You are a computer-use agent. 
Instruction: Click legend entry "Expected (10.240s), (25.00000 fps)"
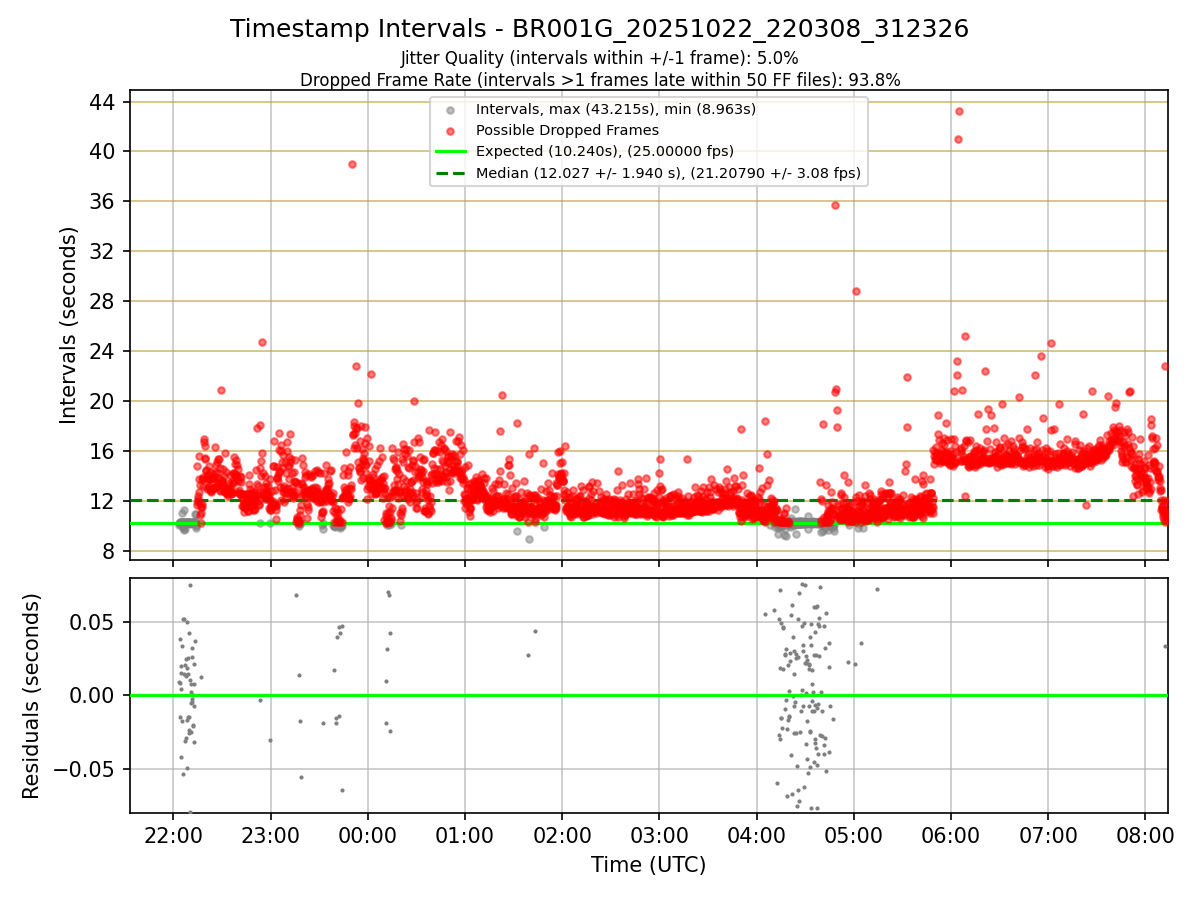(x=605, y=151)
